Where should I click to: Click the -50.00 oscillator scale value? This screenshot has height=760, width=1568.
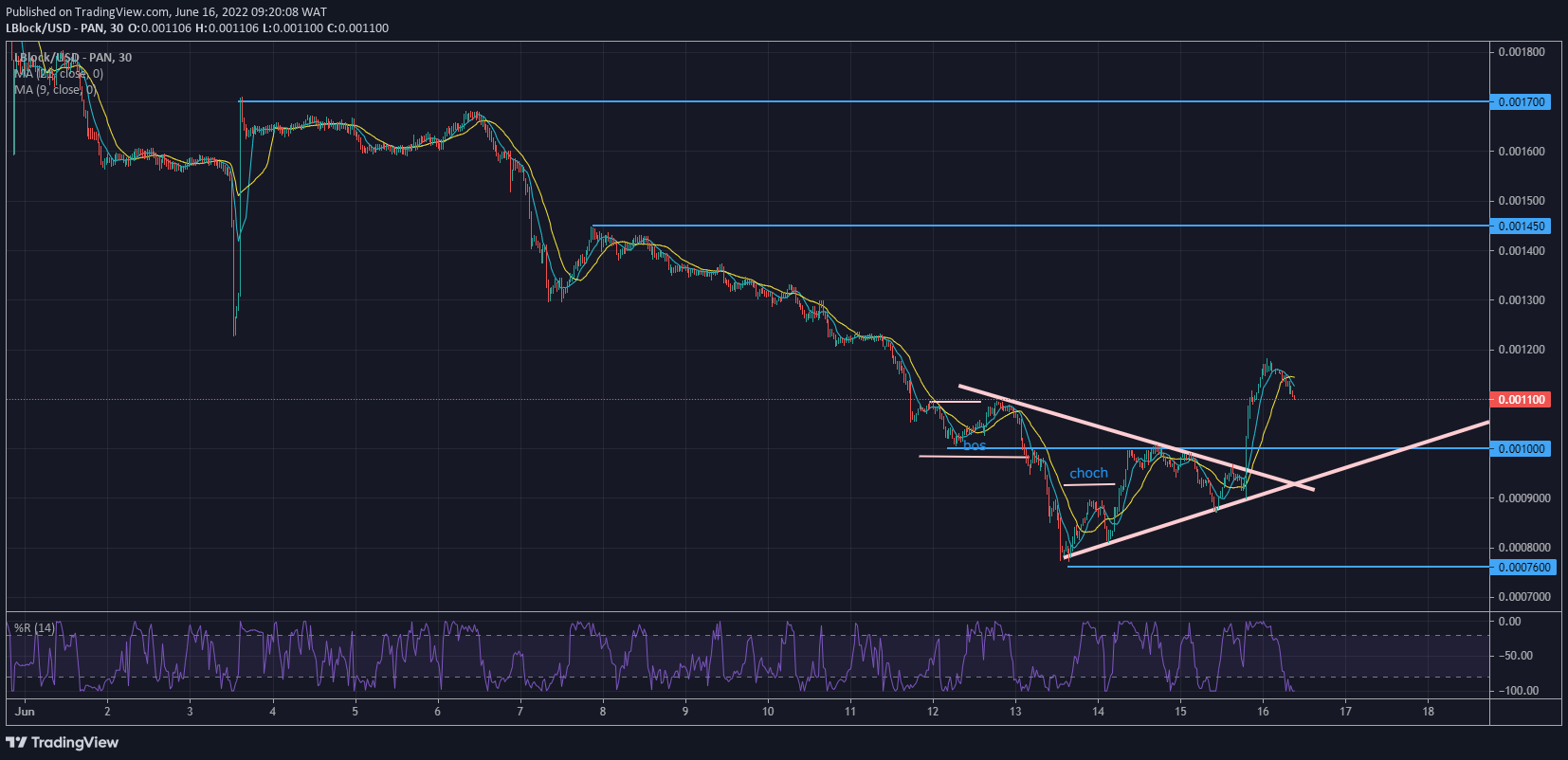coord(1517,656)
